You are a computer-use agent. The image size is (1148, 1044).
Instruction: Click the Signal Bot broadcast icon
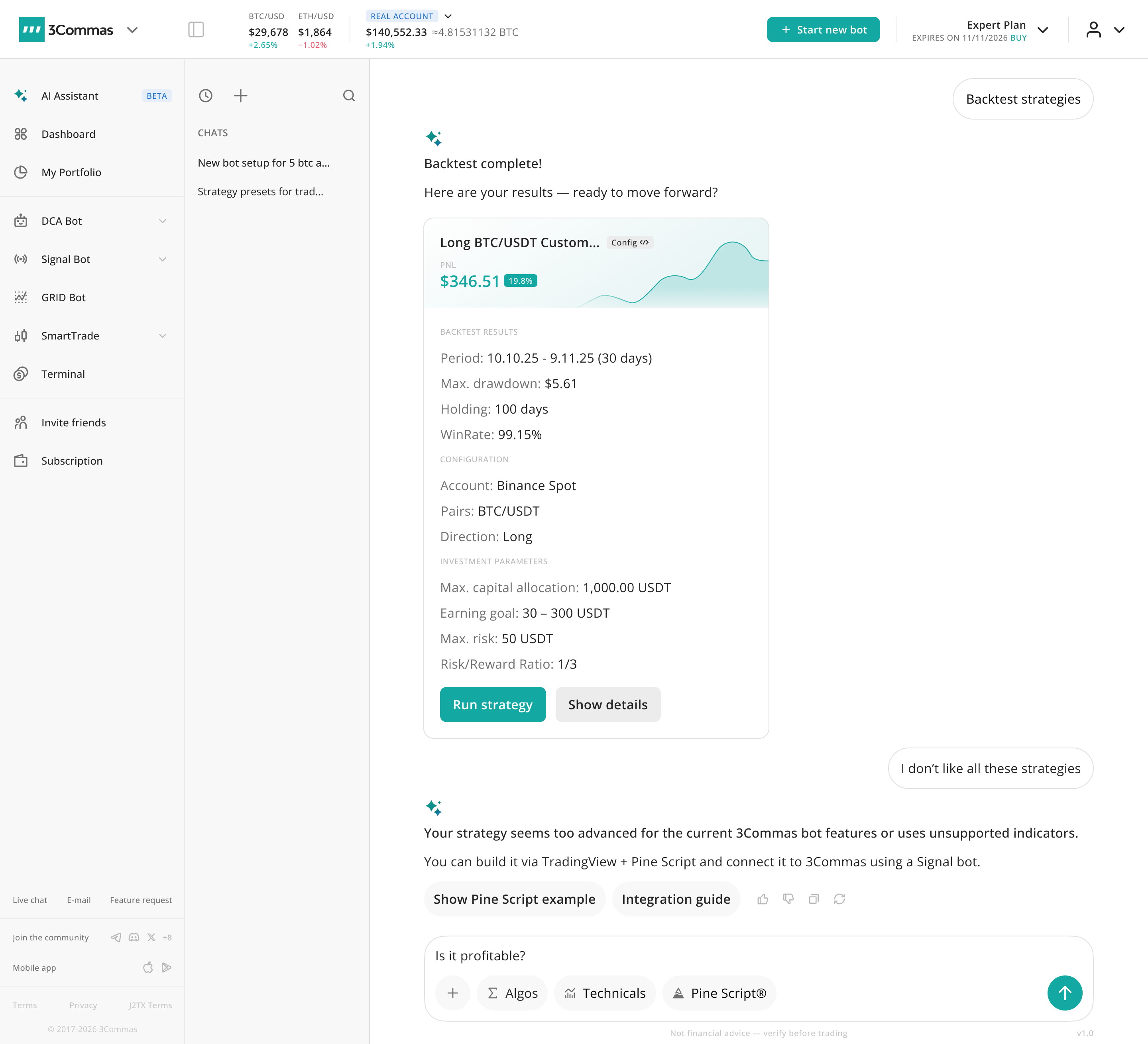[x=20, y=259]
